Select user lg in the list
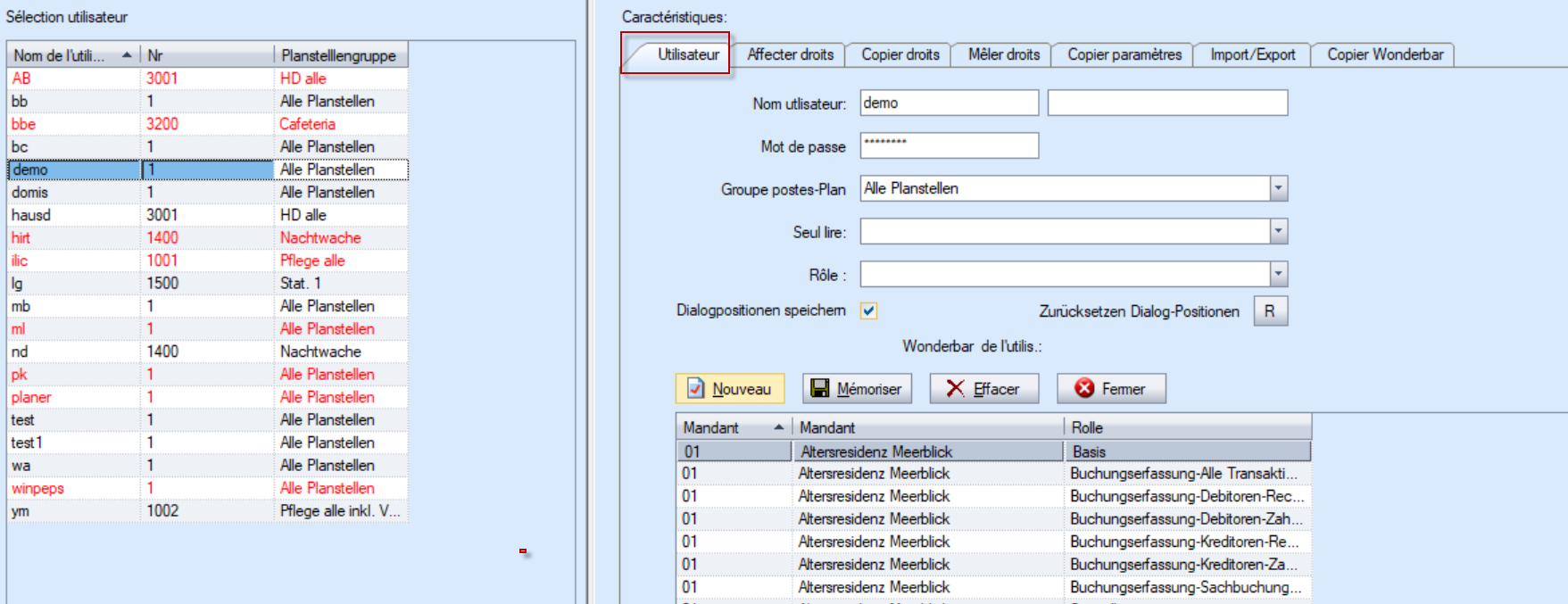 [207, 284]
